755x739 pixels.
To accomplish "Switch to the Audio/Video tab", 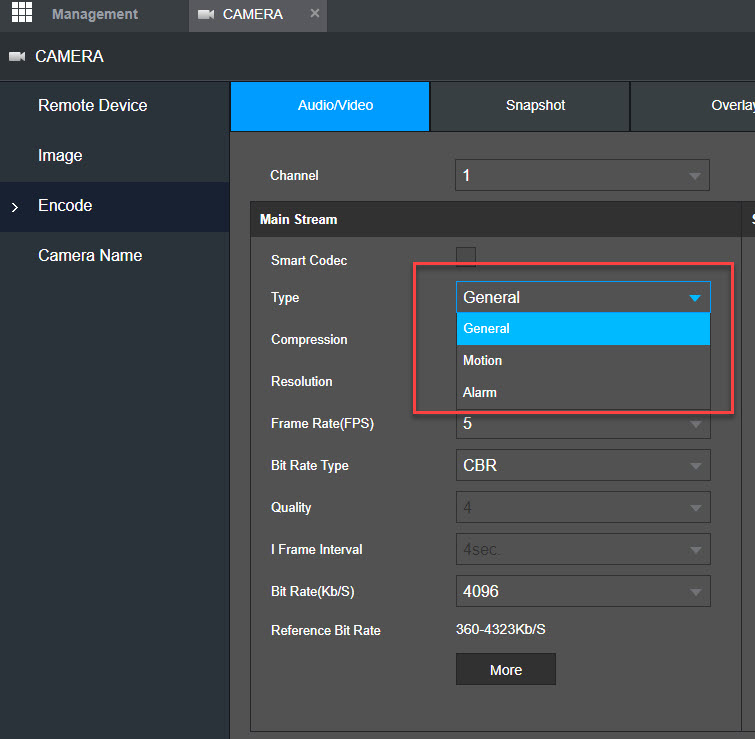I will coord(330,106).
